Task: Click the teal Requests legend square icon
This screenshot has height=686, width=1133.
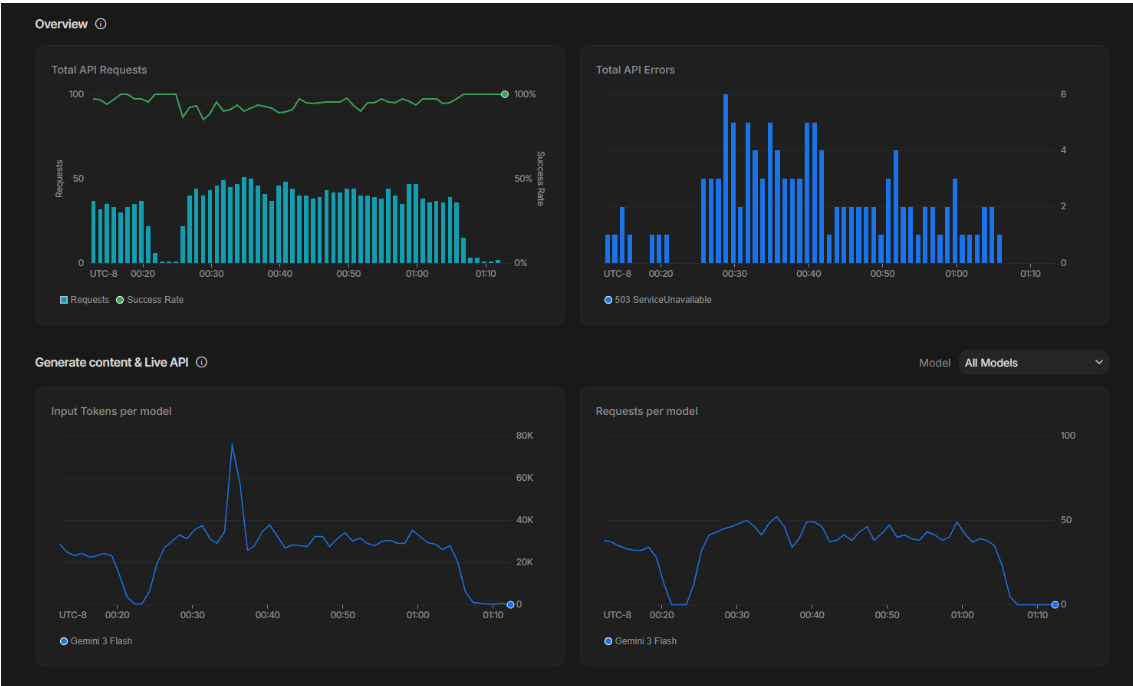Action: [x=64, y=300]
